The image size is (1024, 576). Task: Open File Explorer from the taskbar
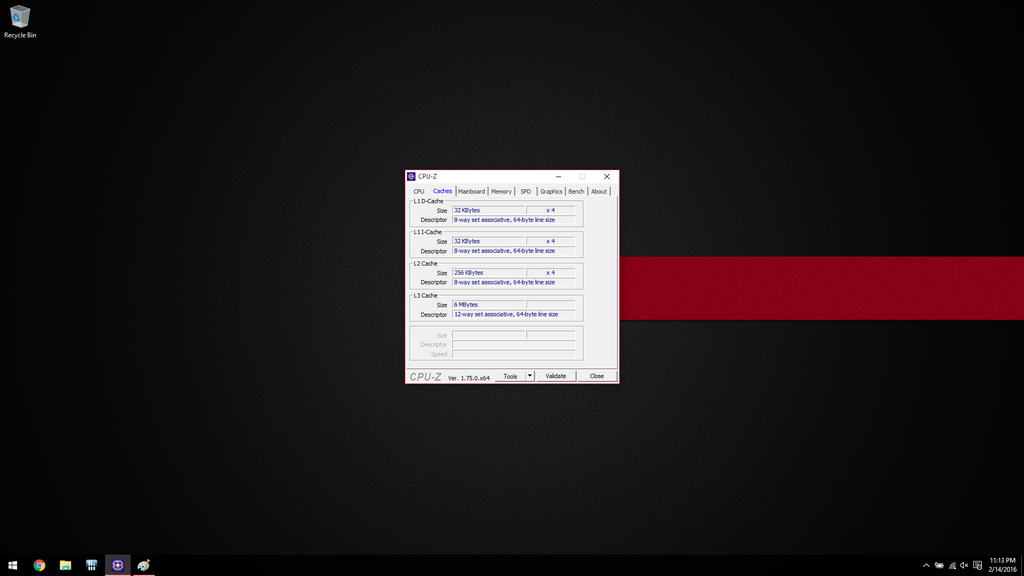point(65,566)
